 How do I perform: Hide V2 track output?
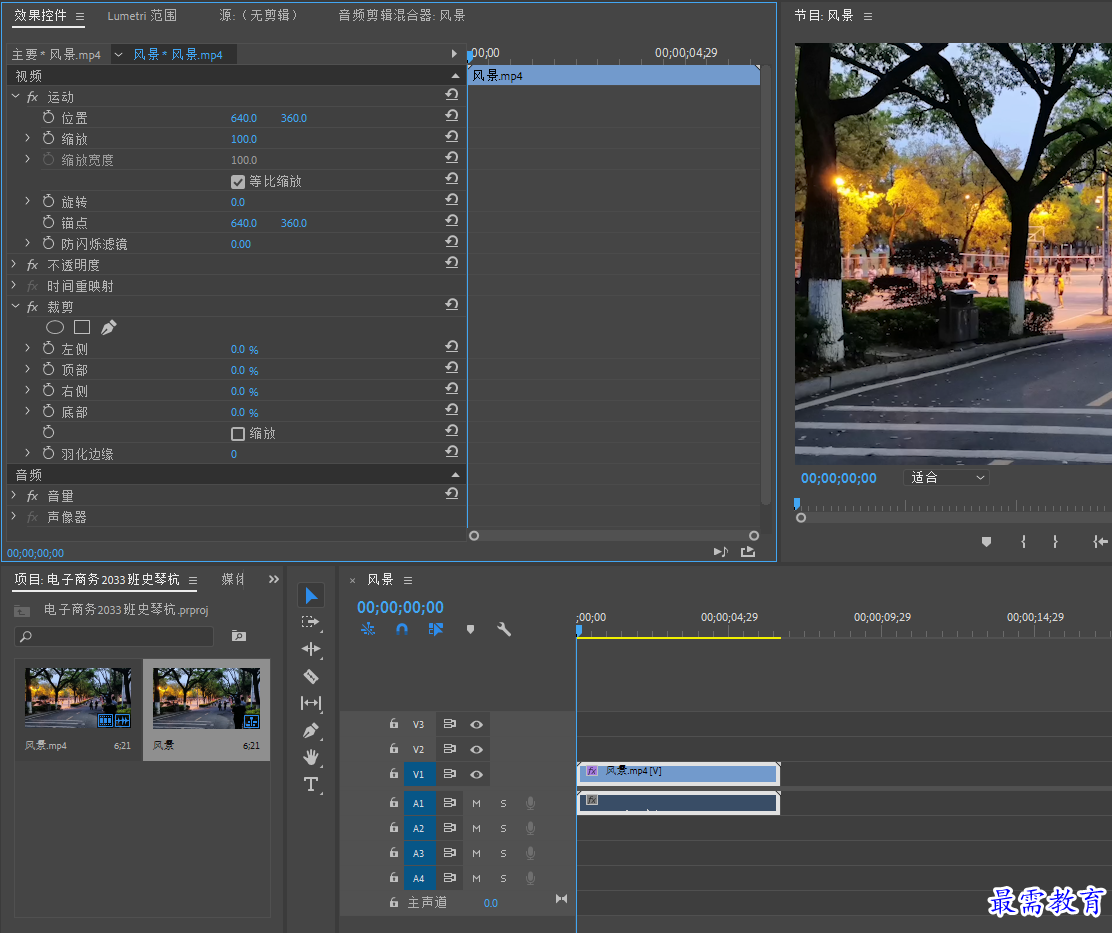(x=477, y=749)
